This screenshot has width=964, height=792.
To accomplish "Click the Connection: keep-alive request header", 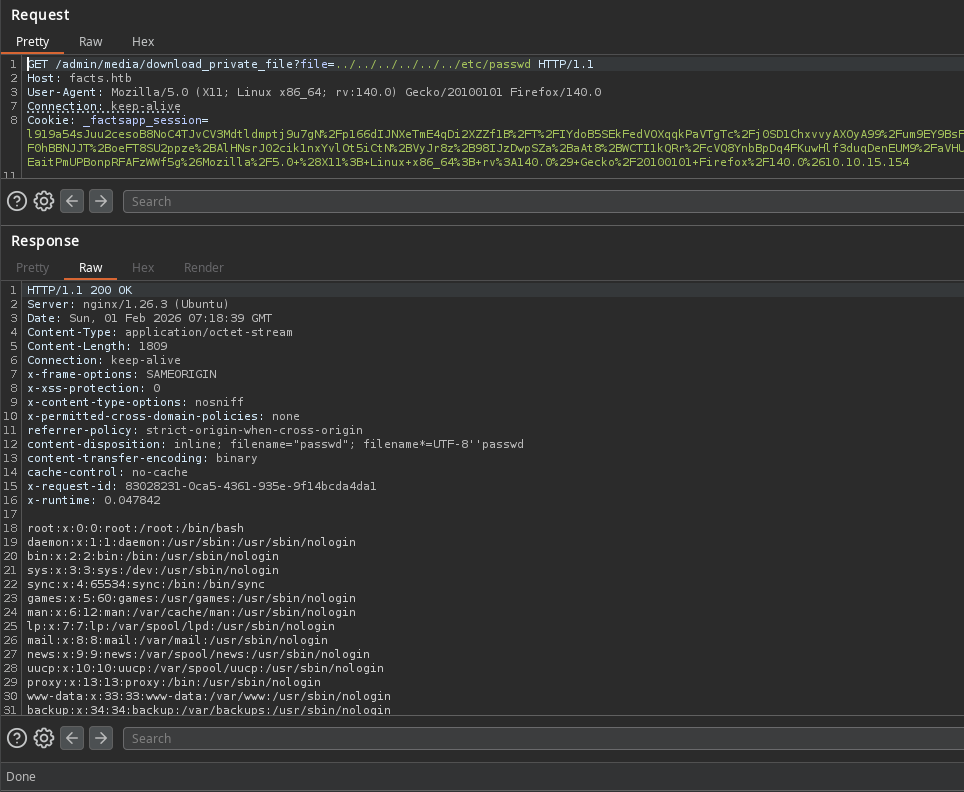I will click(104, 106).
